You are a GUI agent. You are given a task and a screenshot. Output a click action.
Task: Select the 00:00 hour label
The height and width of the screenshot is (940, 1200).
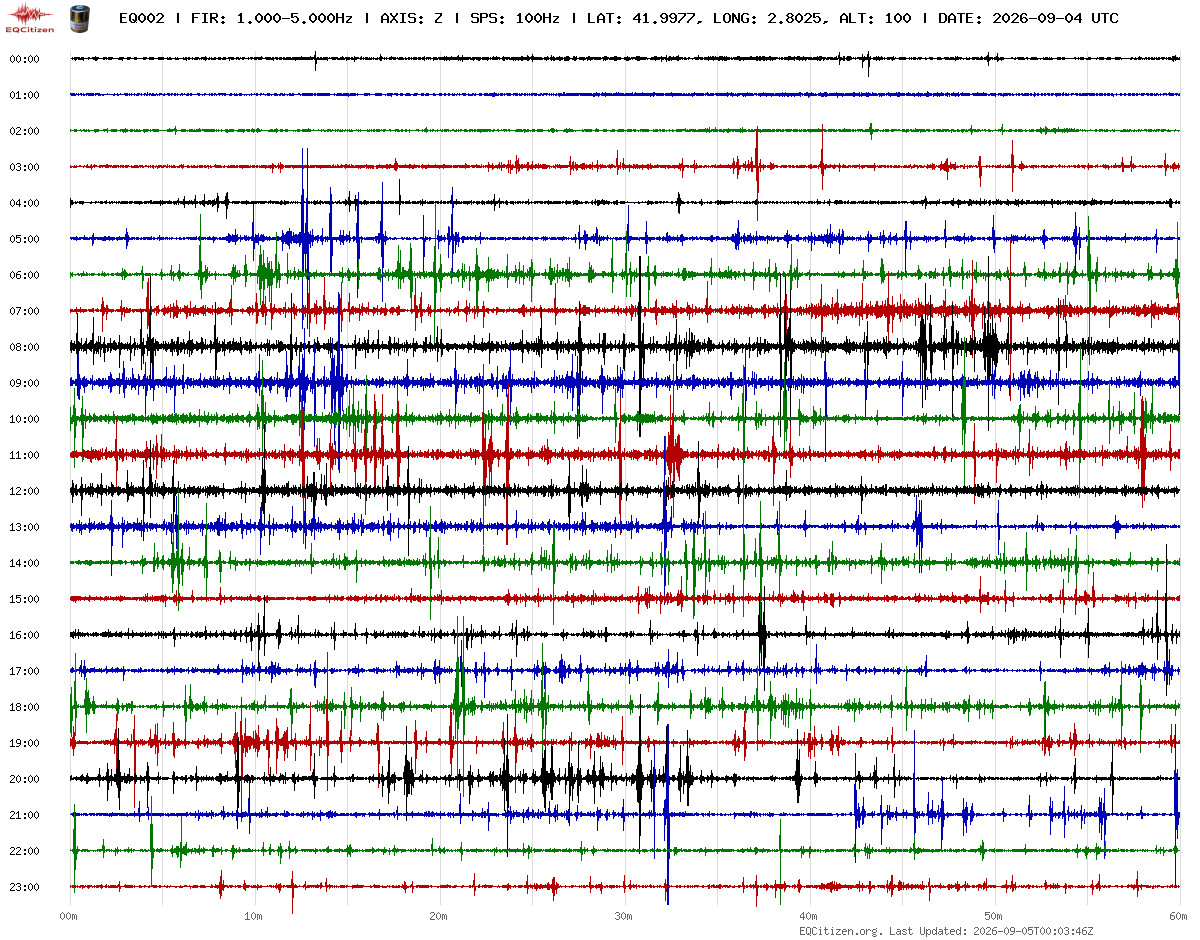tap(24, 59)
